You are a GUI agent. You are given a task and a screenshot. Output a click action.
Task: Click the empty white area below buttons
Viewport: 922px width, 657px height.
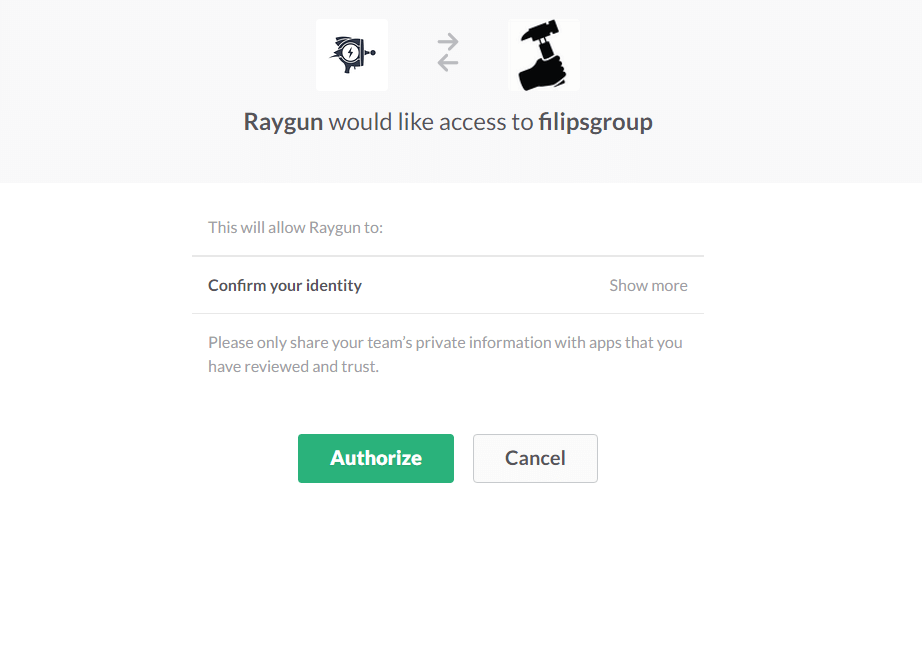click(460, 580)
